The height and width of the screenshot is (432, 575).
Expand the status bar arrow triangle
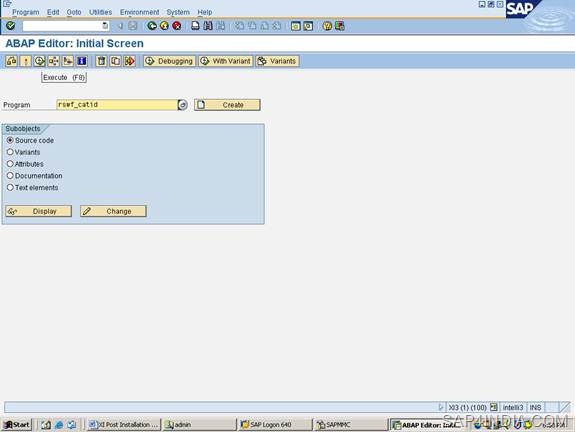point(441,407)
